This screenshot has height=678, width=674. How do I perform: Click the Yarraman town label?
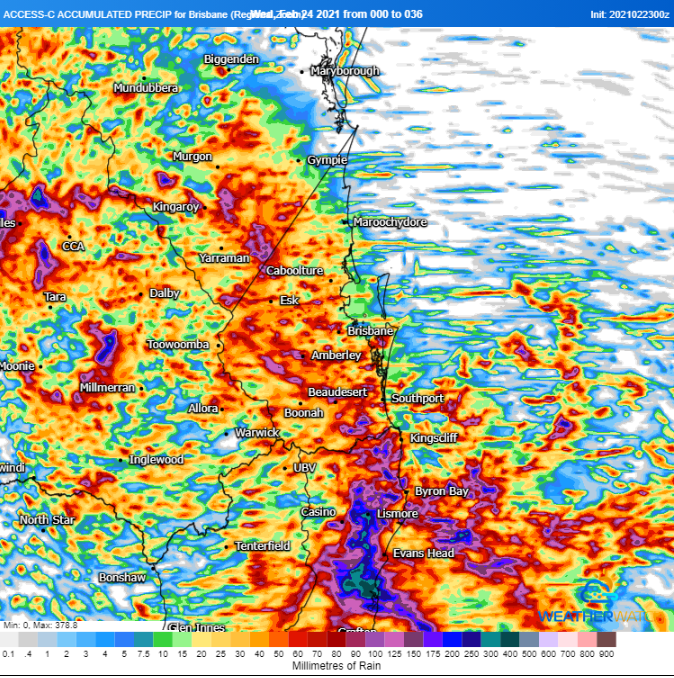pos(224,259)
